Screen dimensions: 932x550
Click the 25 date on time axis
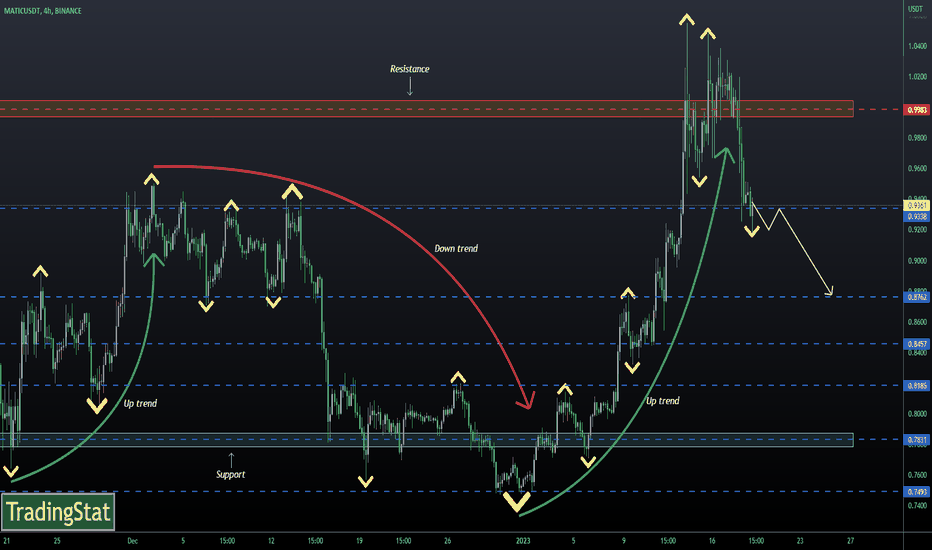coord(57,541)
